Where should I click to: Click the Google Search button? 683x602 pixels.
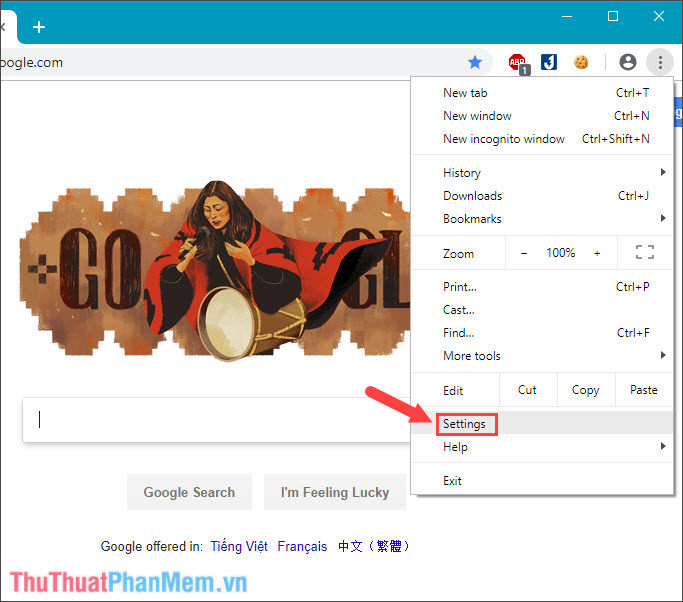tap(189, 492)
